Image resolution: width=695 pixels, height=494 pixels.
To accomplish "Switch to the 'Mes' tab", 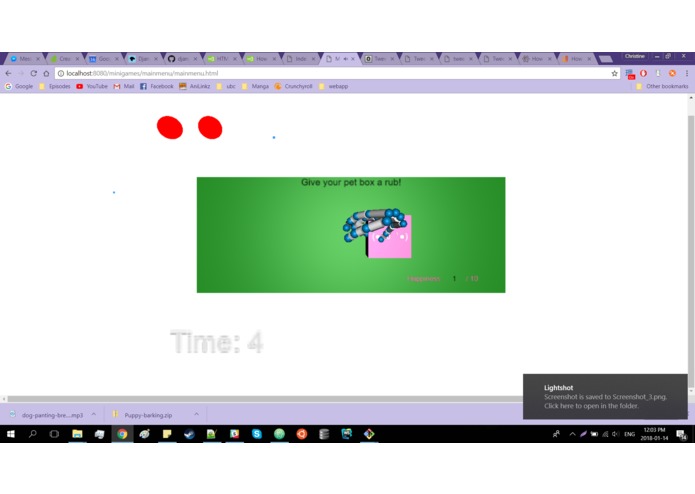I will tap(24, 58).
